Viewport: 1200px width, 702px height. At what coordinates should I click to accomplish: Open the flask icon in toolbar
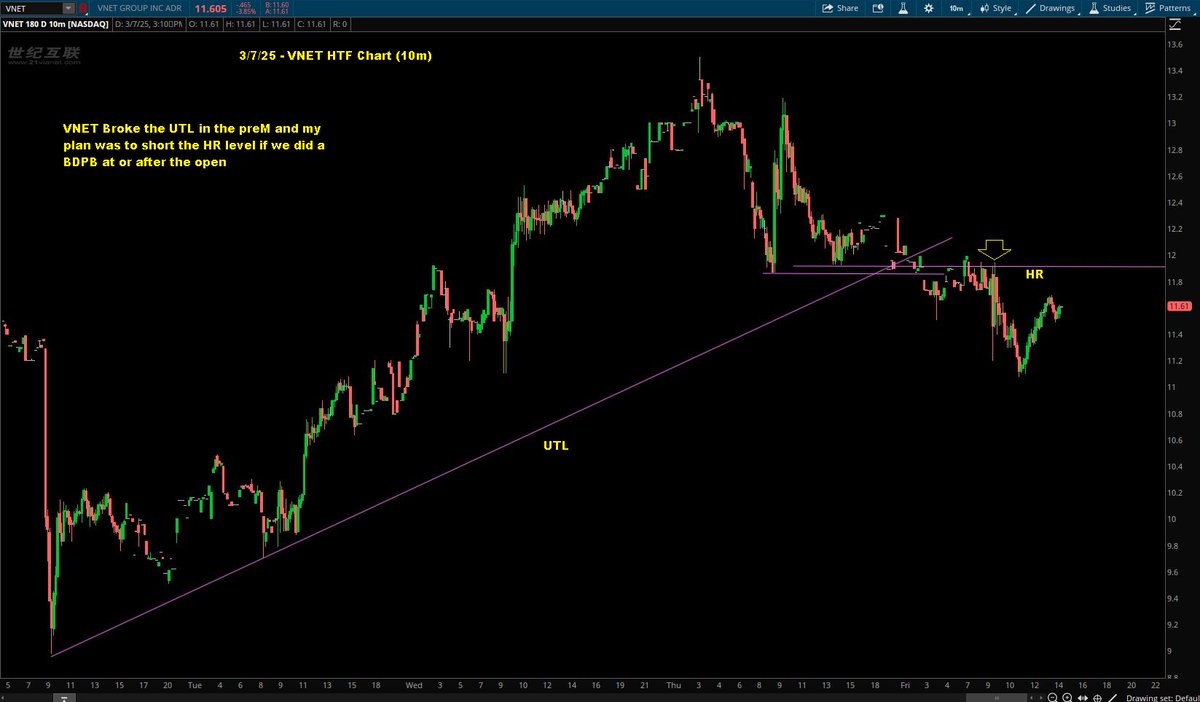click(902, 8)
